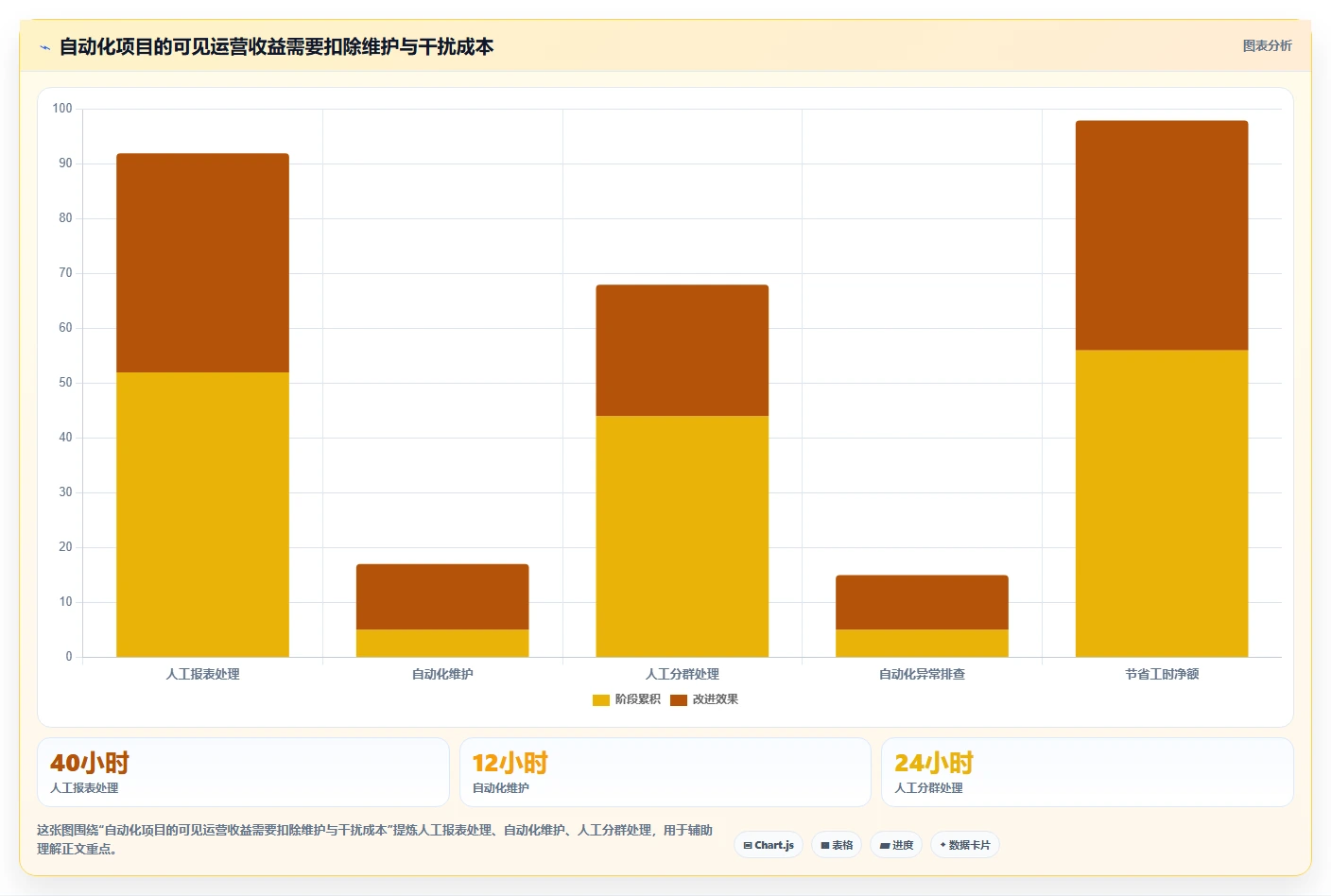Image resolution: width=1331 pixels, height=896 pixels.
Task: Click the y-axis value 100
Action: (62, 109)
